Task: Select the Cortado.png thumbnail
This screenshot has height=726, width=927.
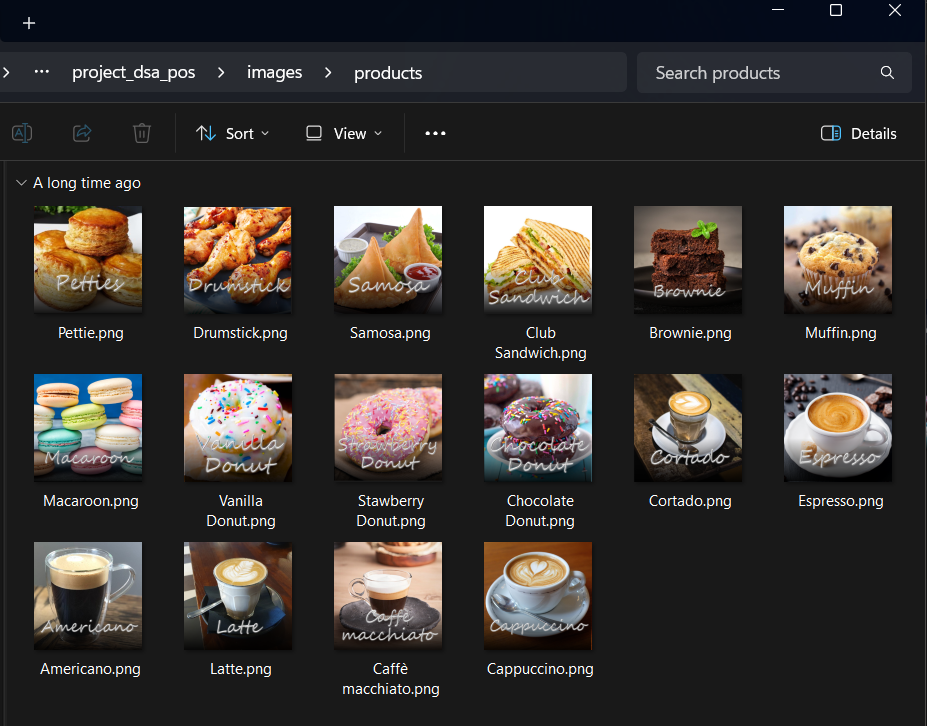Action: 688,427
